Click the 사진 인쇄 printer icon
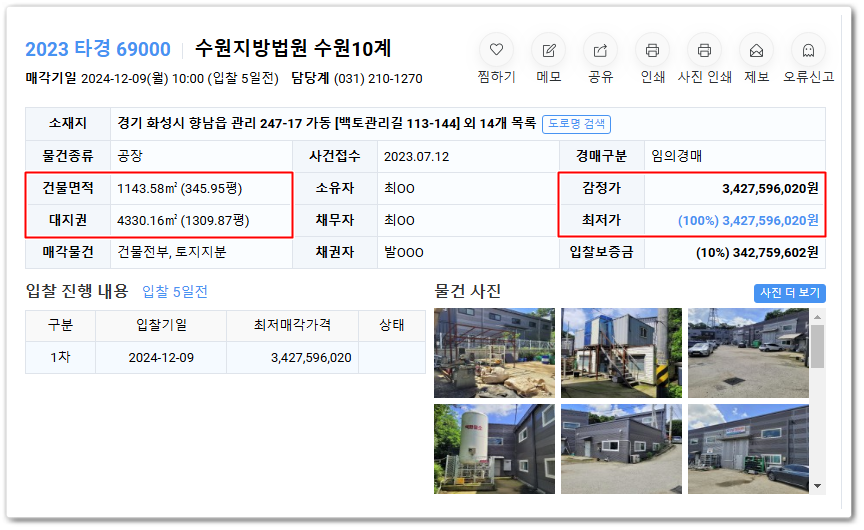Image resolution: width=864 pixels, height=530 pixels. (704, 50)
